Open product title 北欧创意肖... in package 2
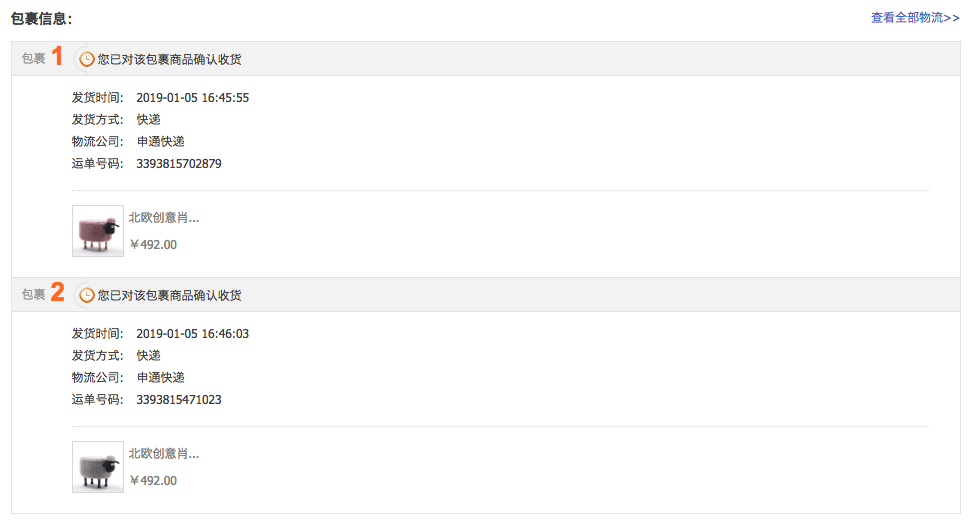979x523 pixels. [164, 454]
